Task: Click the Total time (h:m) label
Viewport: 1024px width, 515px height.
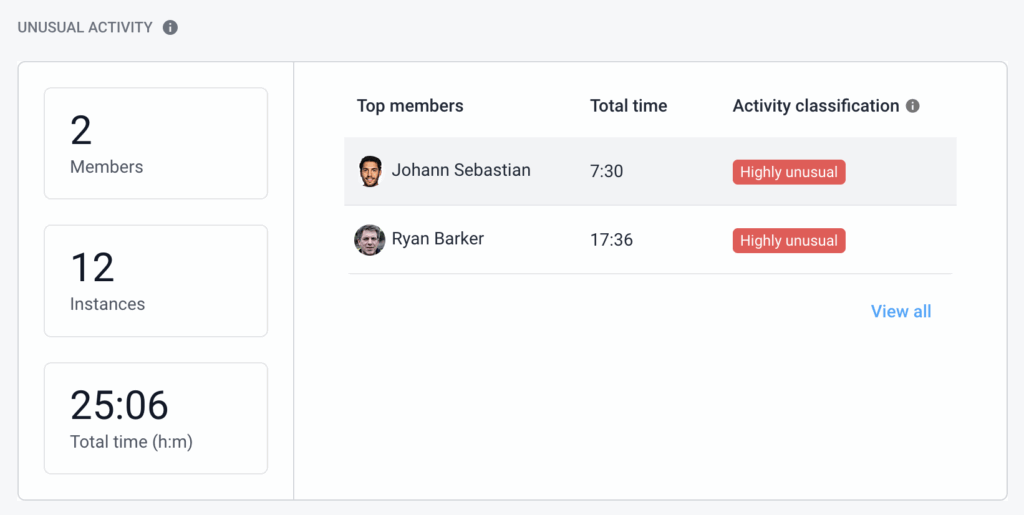Action: tap(131, 442)
